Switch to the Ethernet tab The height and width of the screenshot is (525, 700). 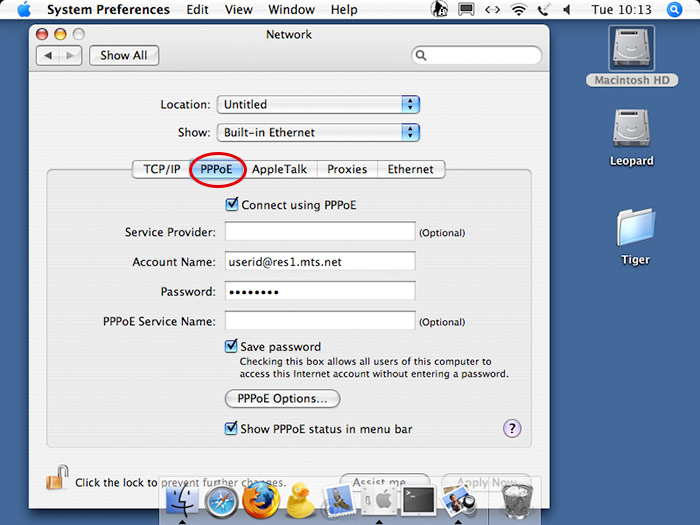pos(411,169)
